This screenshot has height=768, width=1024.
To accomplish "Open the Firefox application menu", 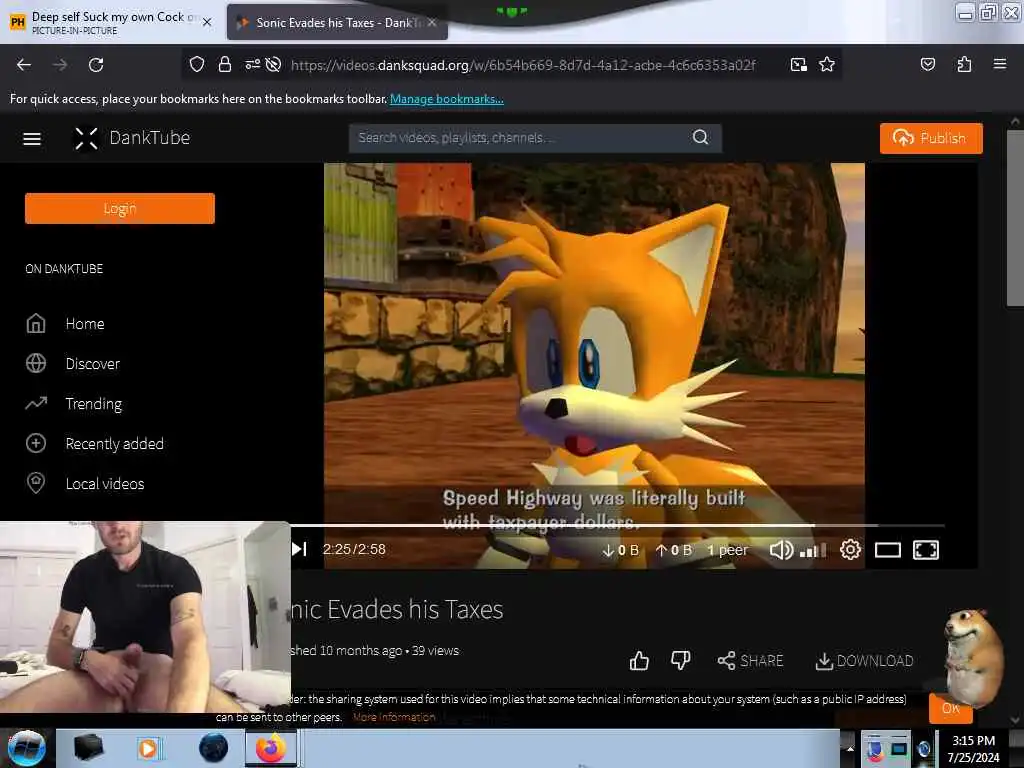I will point(999,65).
